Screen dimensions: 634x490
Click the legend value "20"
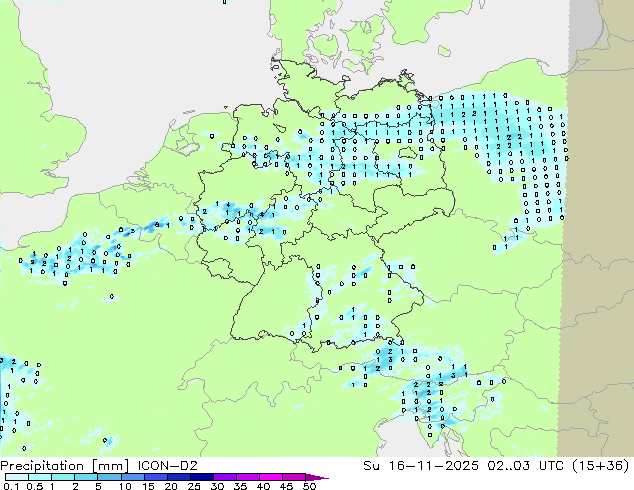click(171, 486)
